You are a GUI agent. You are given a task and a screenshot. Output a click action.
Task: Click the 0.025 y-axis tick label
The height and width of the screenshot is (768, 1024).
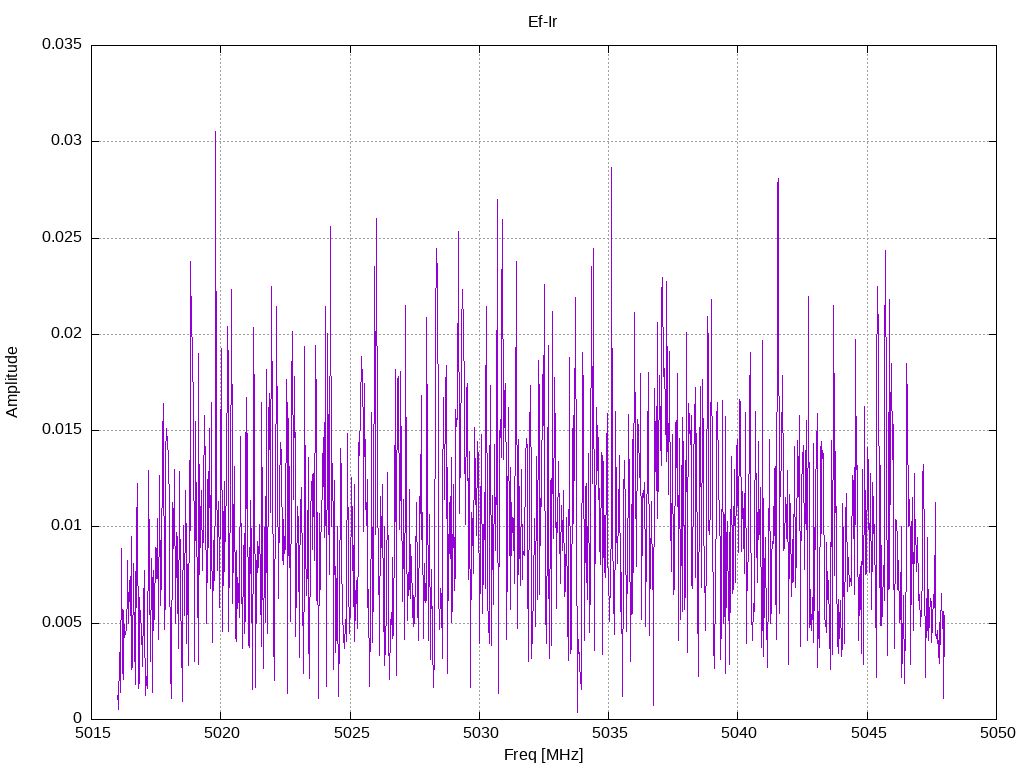(62, 237)
